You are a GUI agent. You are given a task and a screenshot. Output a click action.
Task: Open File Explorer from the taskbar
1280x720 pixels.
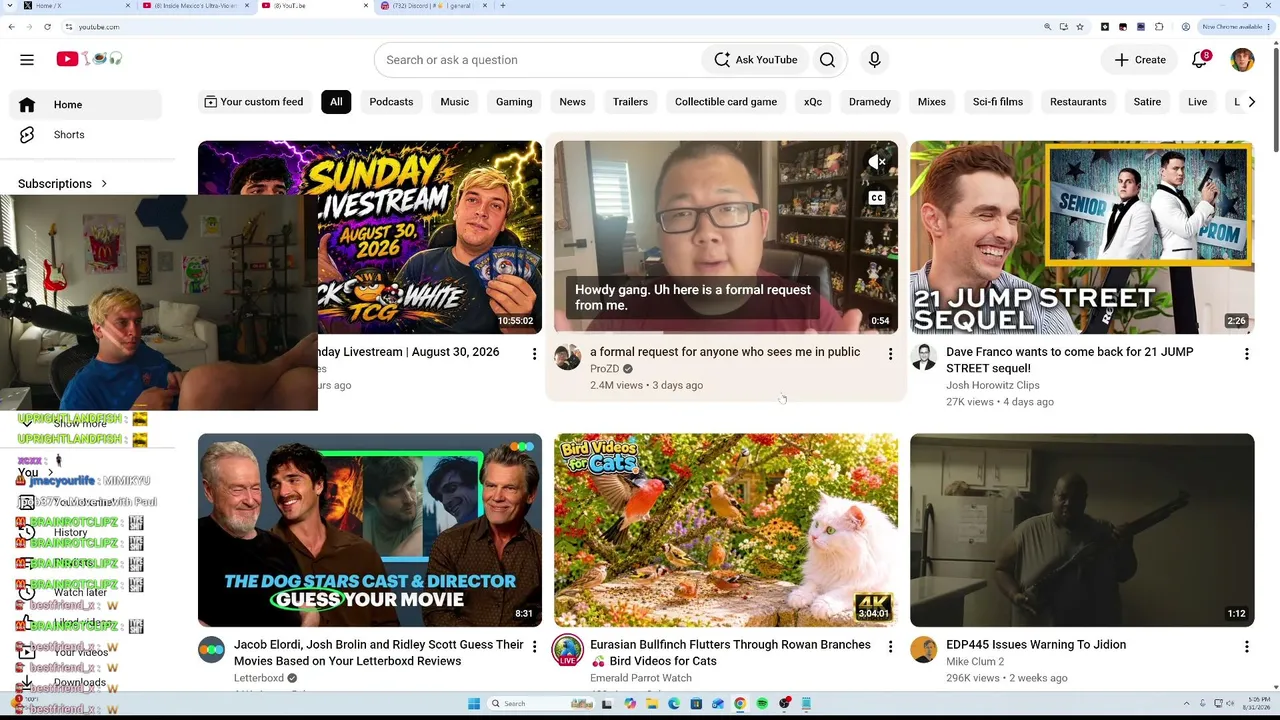click(652, 704)
